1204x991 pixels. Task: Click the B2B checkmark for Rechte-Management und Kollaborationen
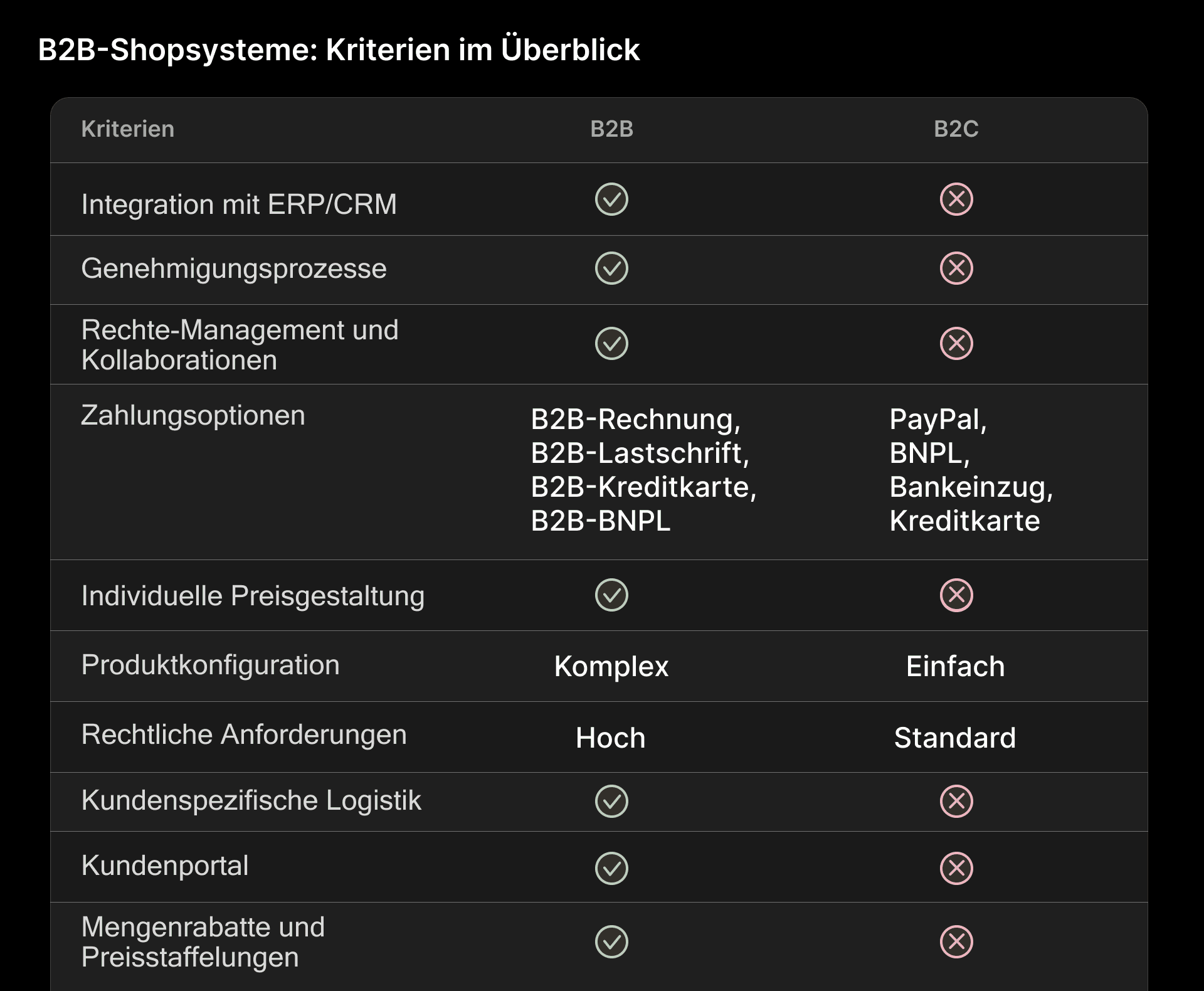[x=611, y=344]
